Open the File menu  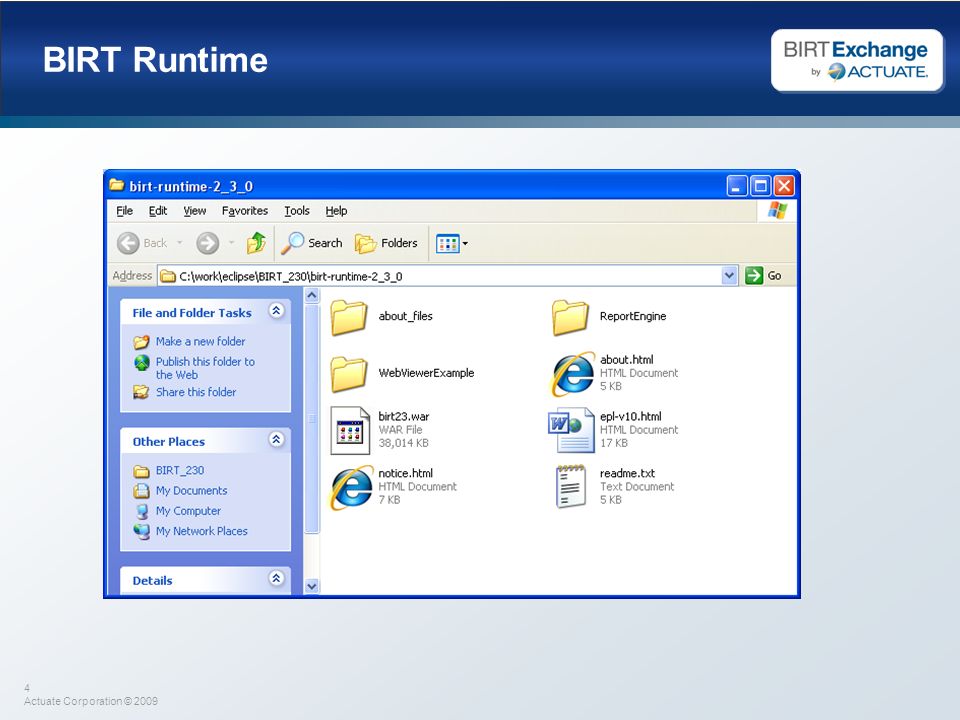pos(124,211)
